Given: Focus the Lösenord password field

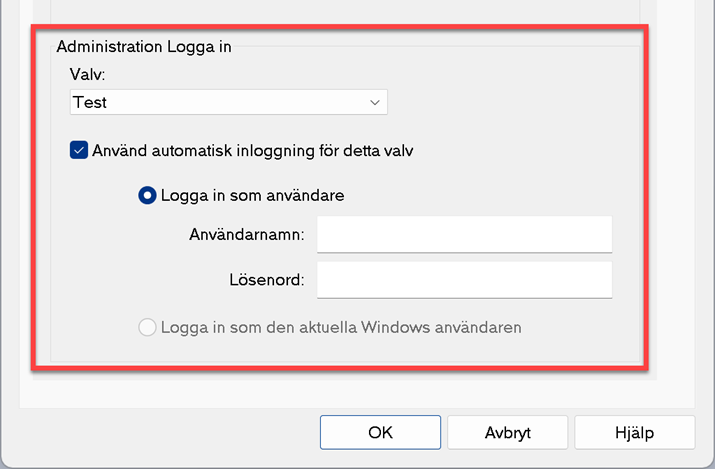Looking at the screenshot, I should (464, 280).
